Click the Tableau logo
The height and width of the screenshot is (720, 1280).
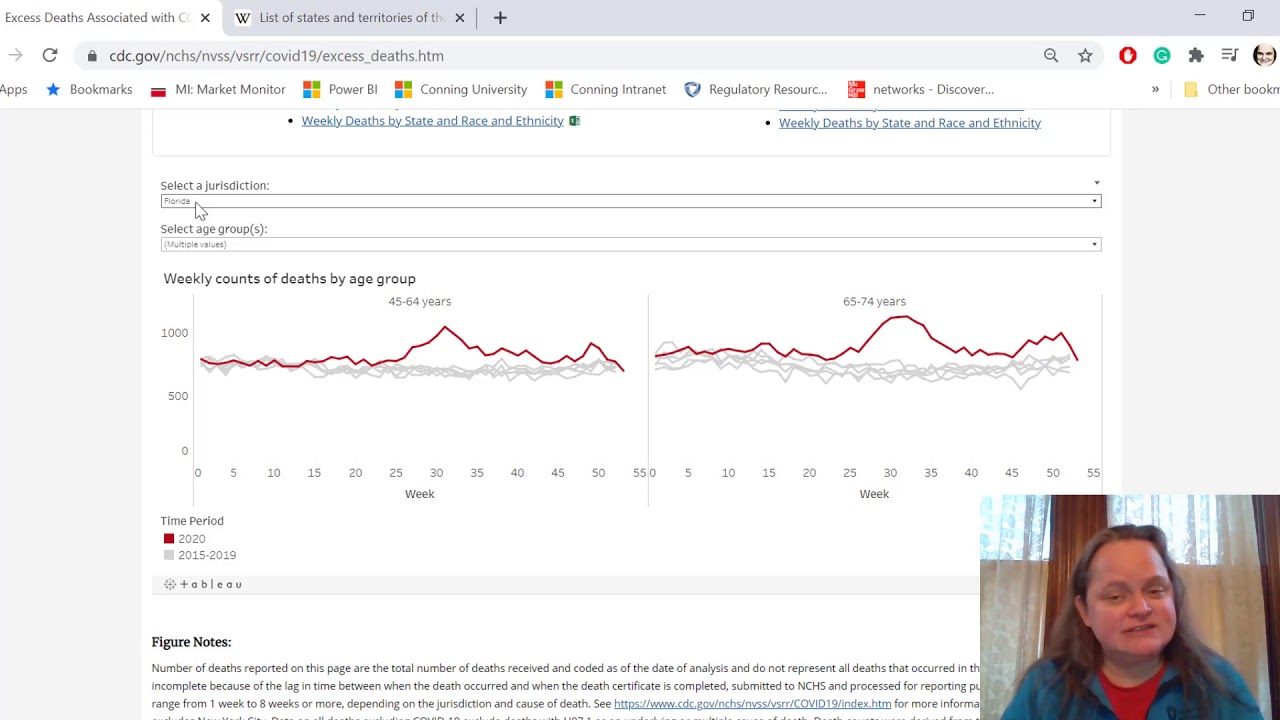coord(204,584)
